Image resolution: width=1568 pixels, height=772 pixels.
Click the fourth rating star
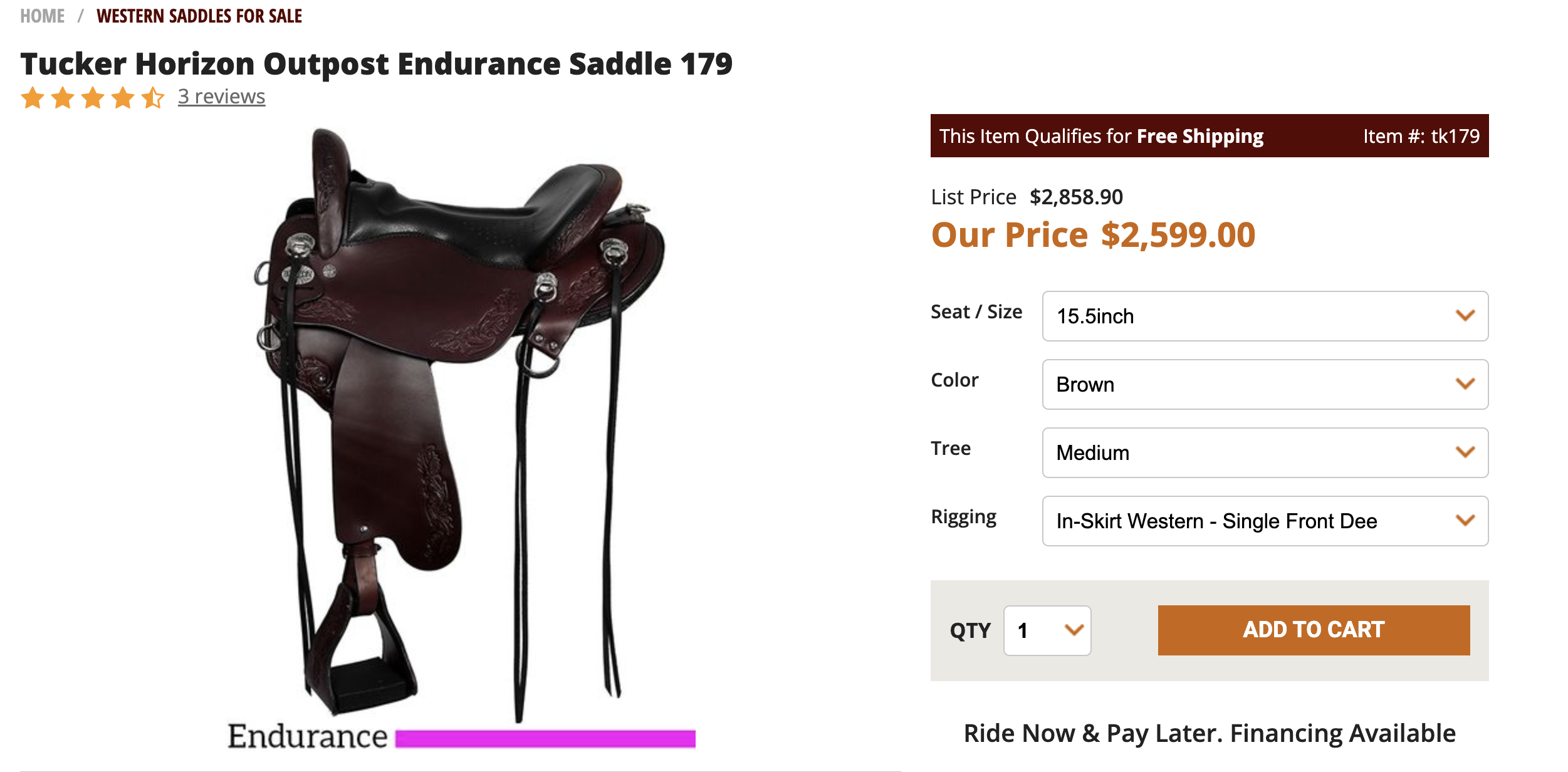pyautogui.click(x=123, y=98)
